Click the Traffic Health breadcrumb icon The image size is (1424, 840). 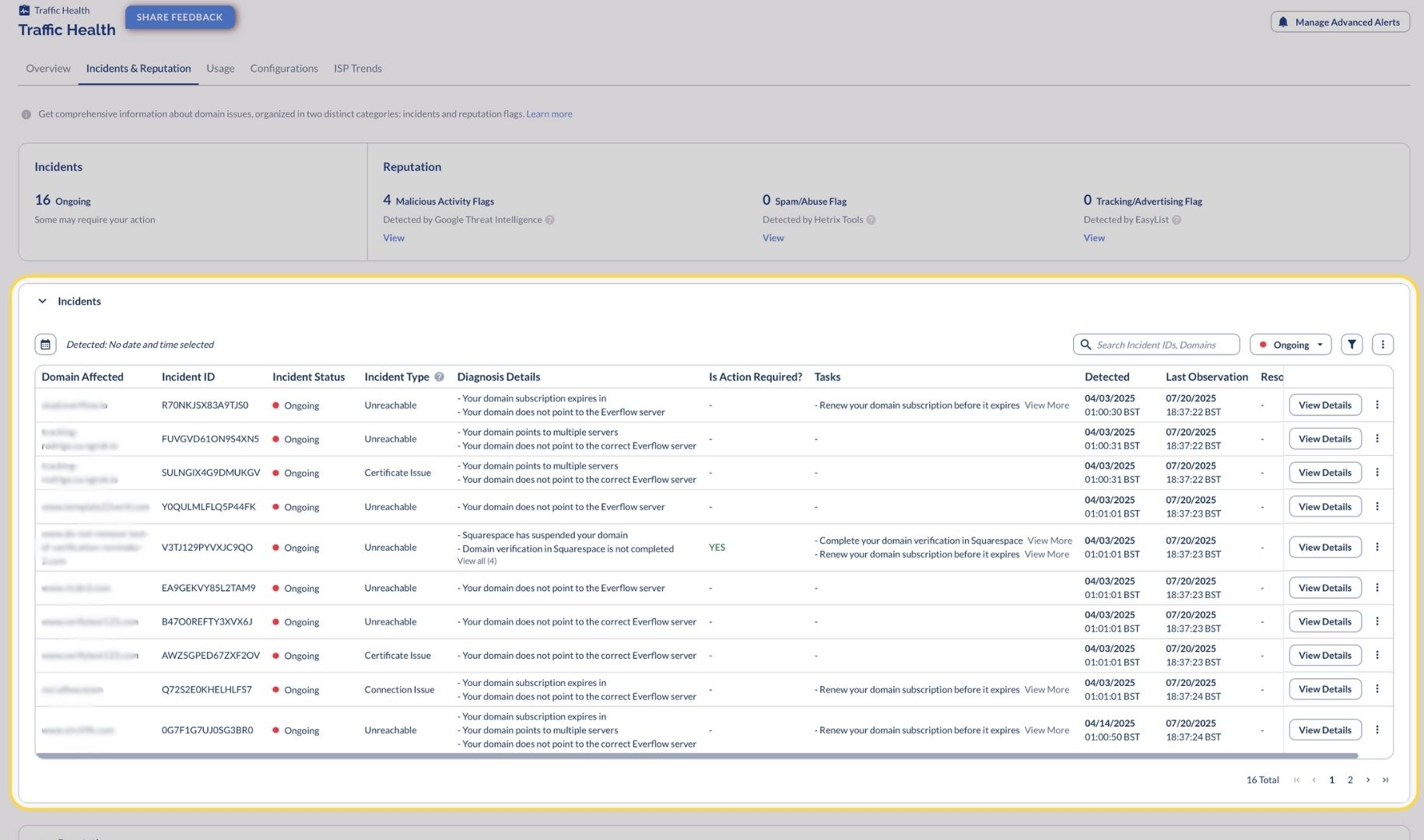coord(24,10)
